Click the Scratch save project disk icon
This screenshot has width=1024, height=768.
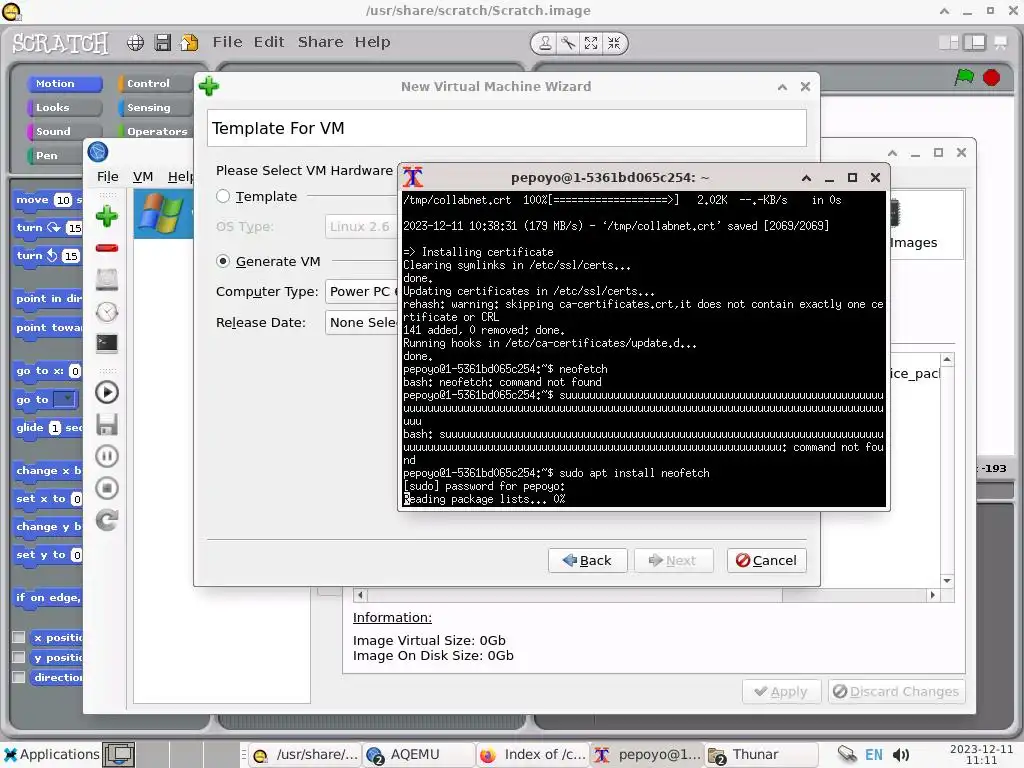[x=163, y=43]
